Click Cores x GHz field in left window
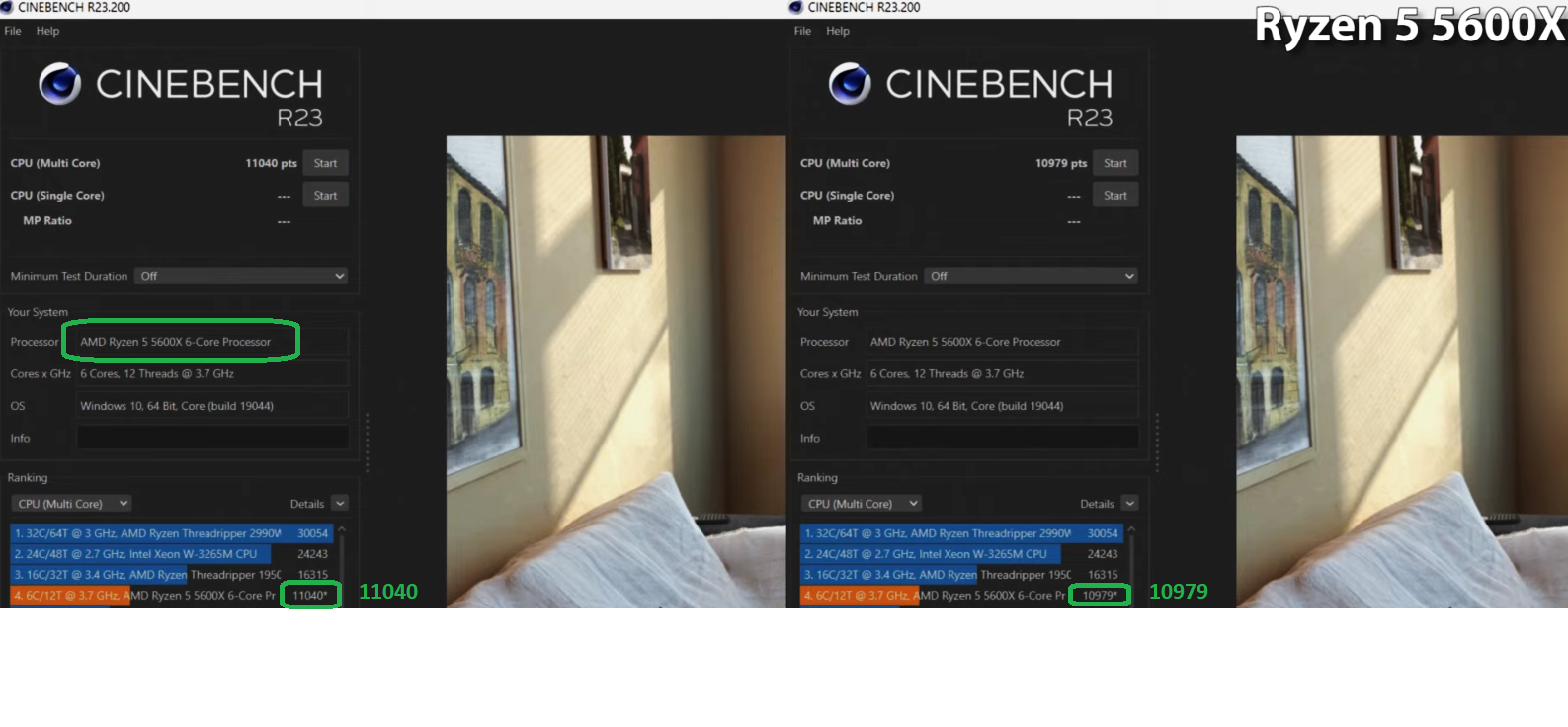 [212, 373]
